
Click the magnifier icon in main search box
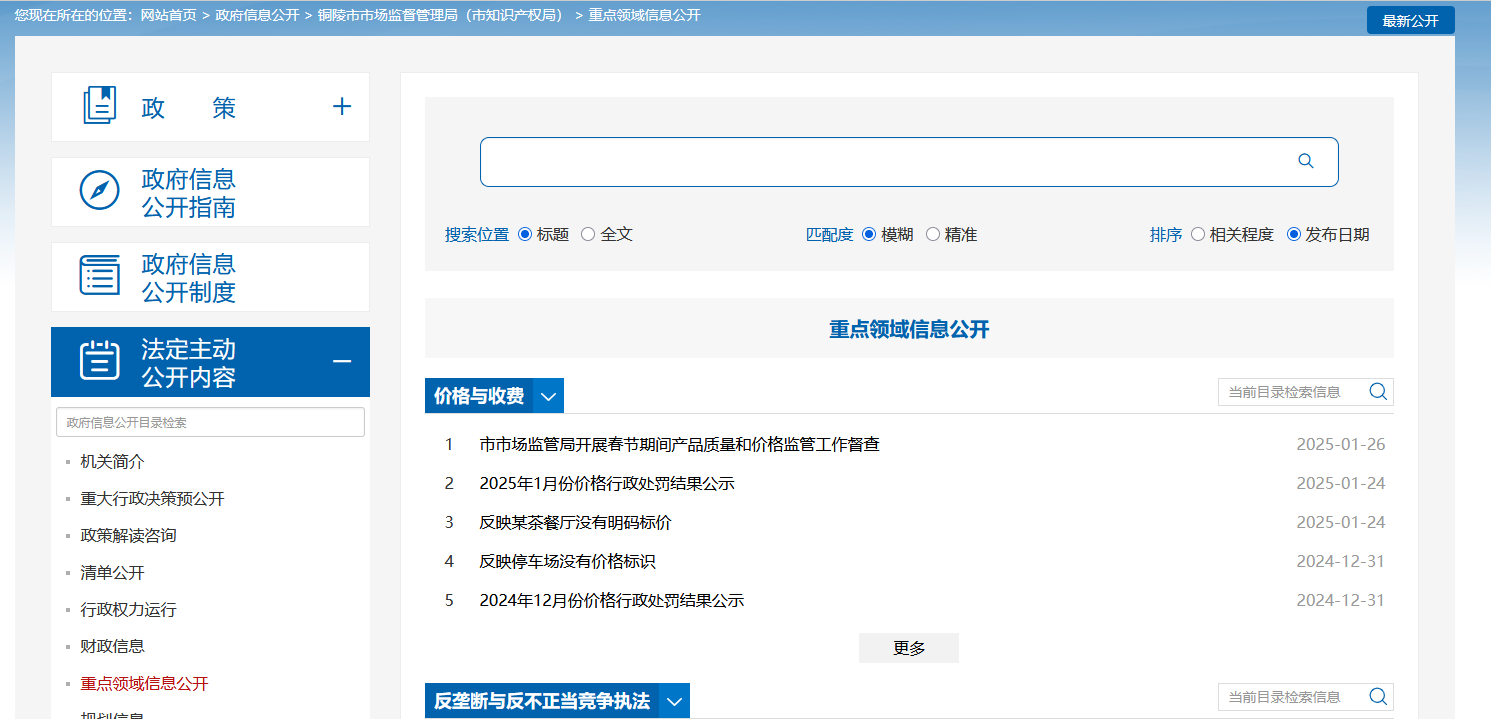pos(1305,161)
